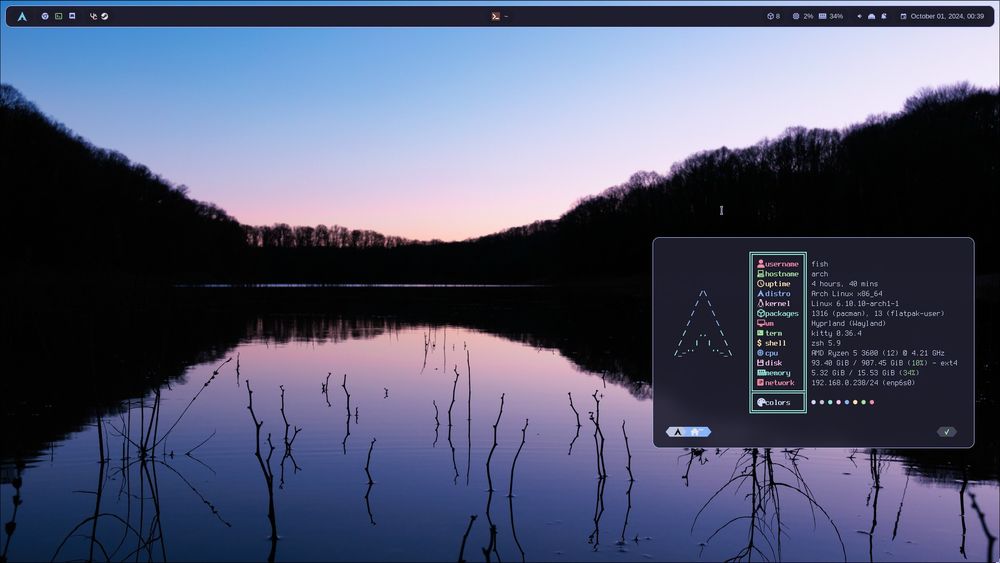
Task: Click the home directory prompt segment
Action: [x=696, y=432]
